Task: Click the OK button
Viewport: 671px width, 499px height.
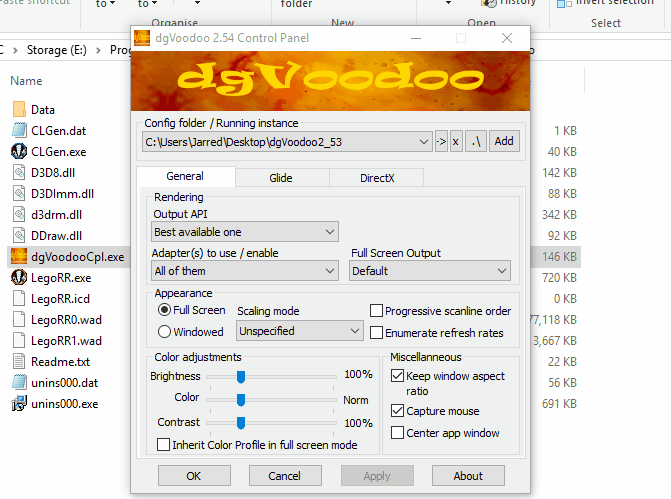Action: pos(194,476)
